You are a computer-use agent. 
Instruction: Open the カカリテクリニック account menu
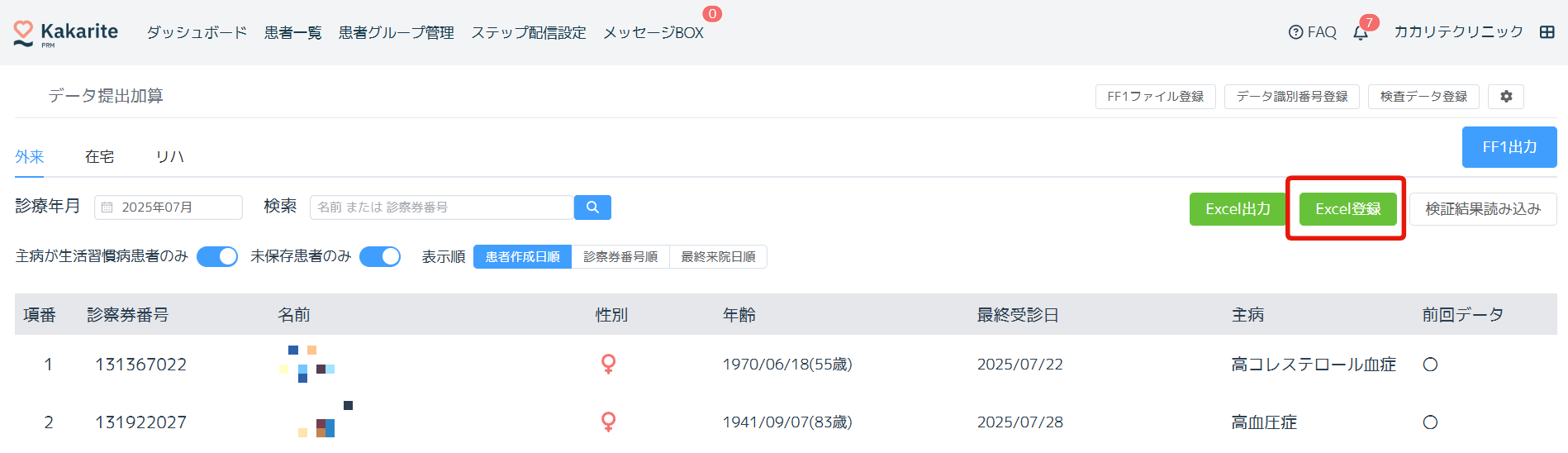click(x=1458, y=32)
